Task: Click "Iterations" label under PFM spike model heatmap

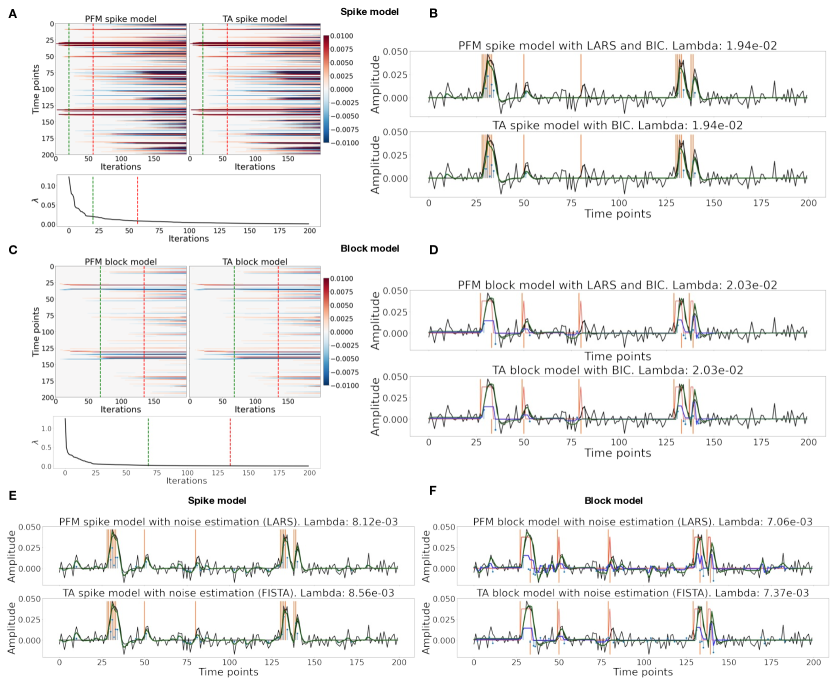Action: point(121,167)
